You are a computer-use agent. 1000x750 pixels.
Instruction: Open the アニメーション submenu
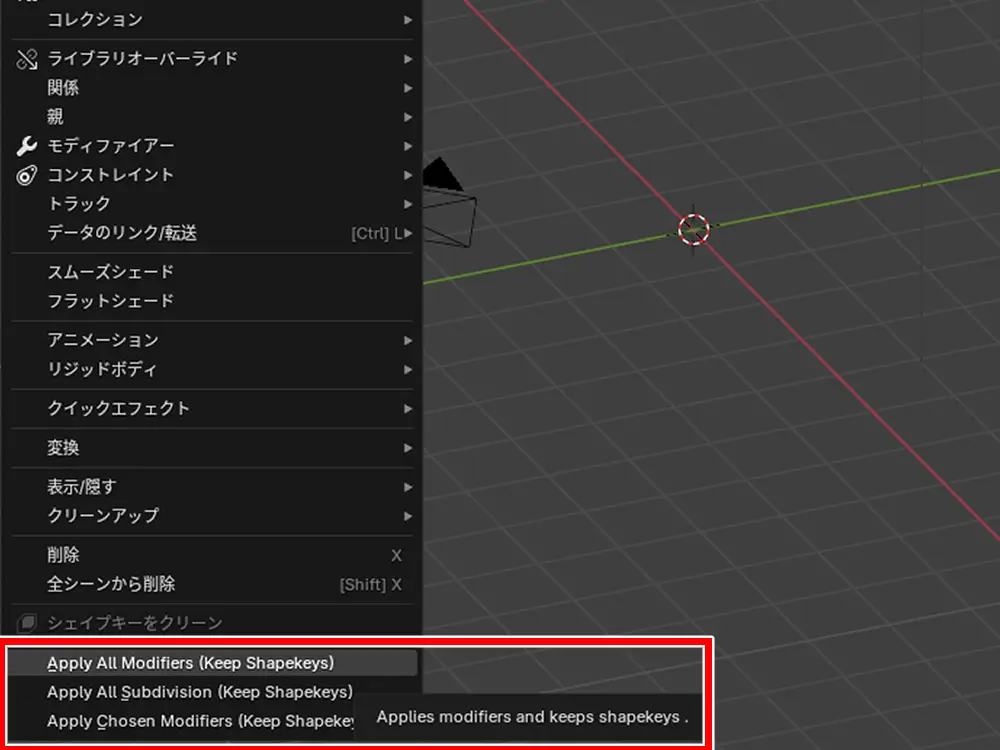pos(104,340)
